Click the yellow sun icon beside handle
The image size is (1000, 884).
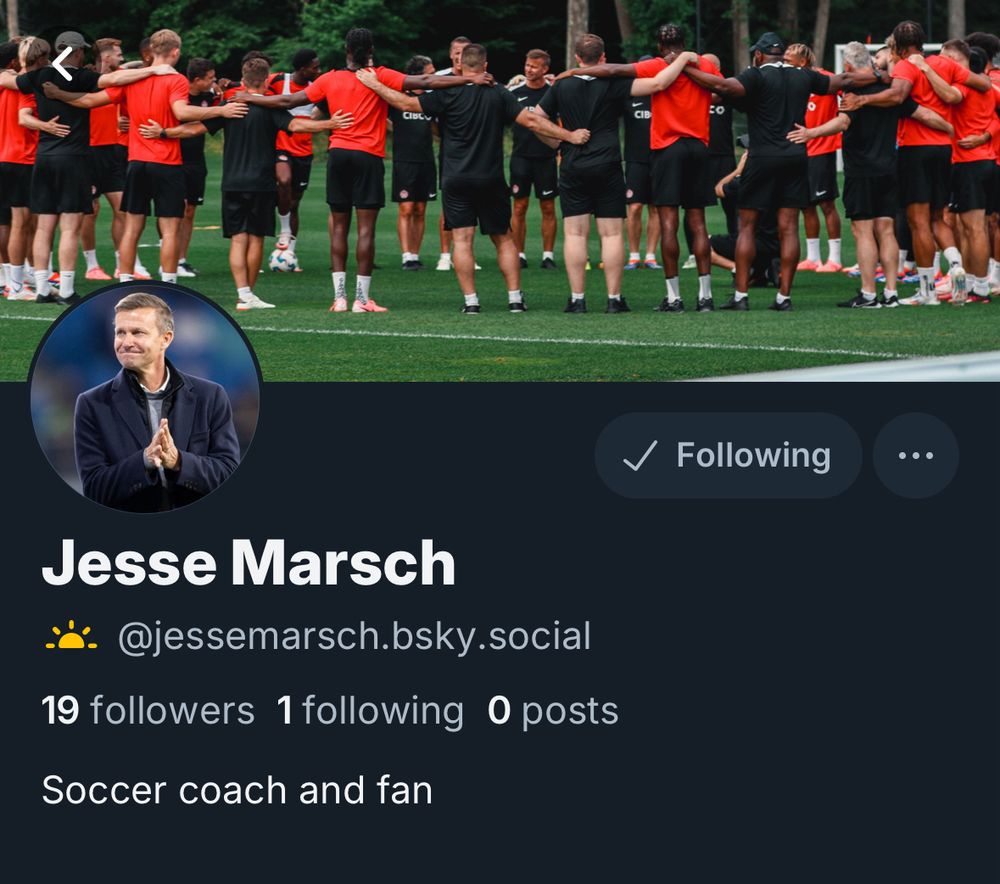pyautogui.click(x=71, y=637)
